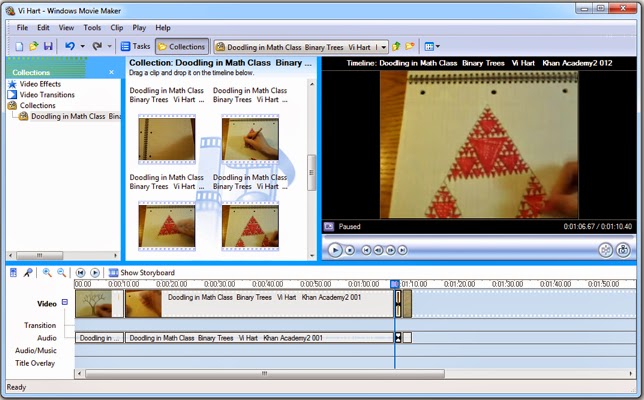
Task: Save the project with the floppy disk icon
Action: click(48, 46)
